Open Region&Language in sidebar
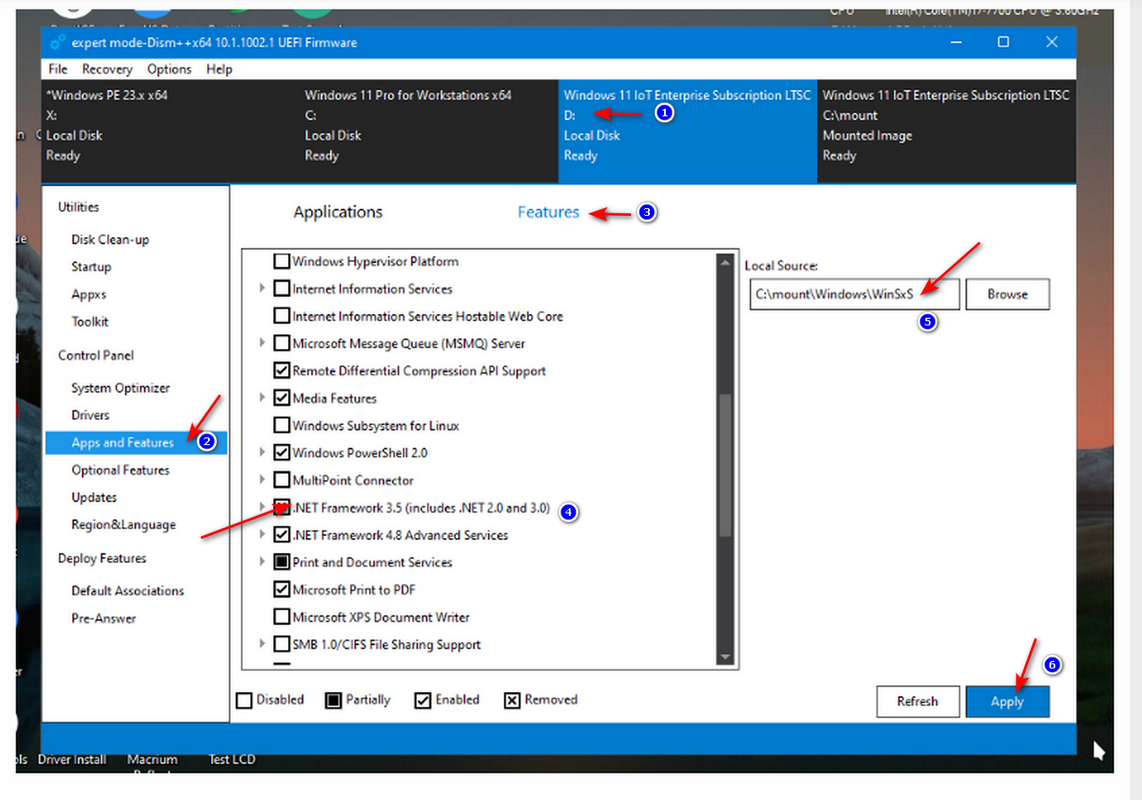 124,525
